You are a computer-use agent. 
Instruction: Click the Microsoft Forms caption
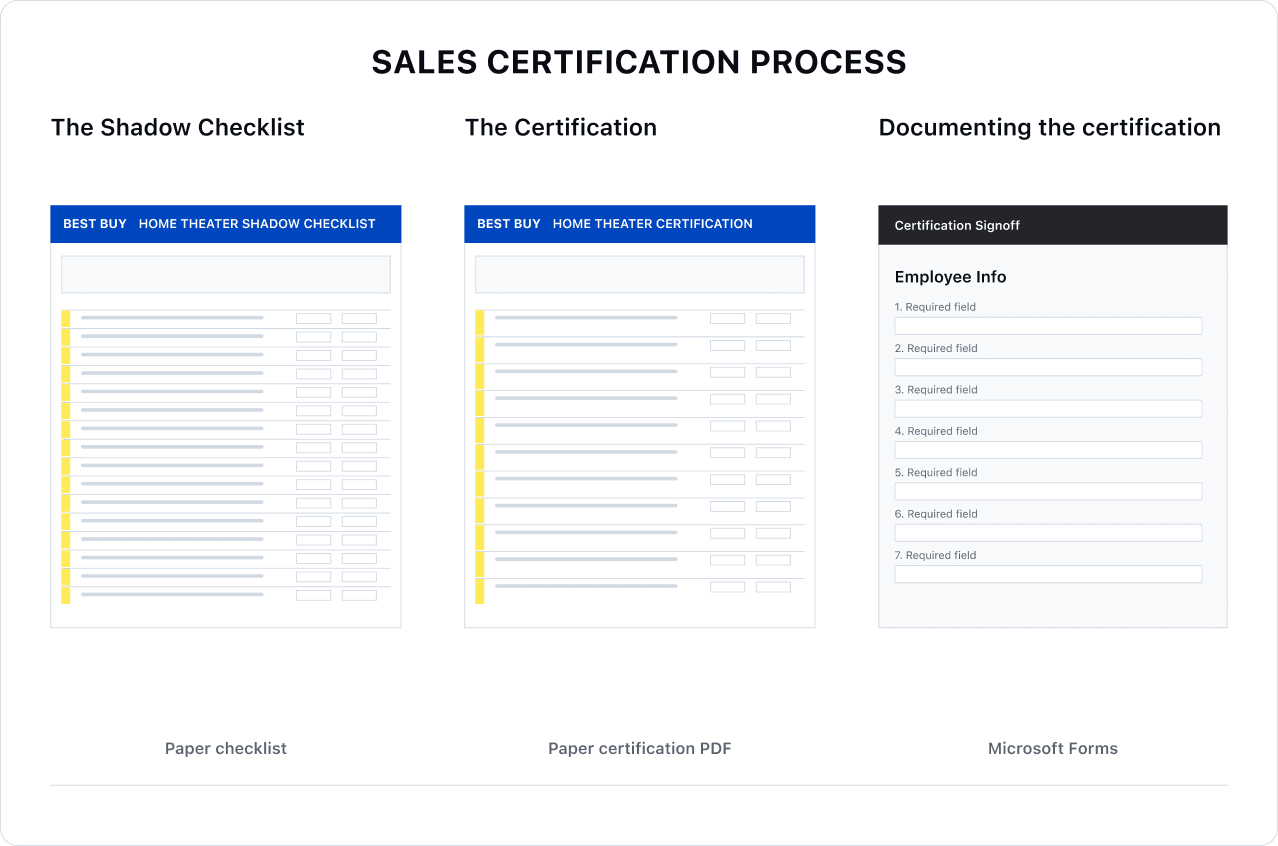[x=1053, y=748]
